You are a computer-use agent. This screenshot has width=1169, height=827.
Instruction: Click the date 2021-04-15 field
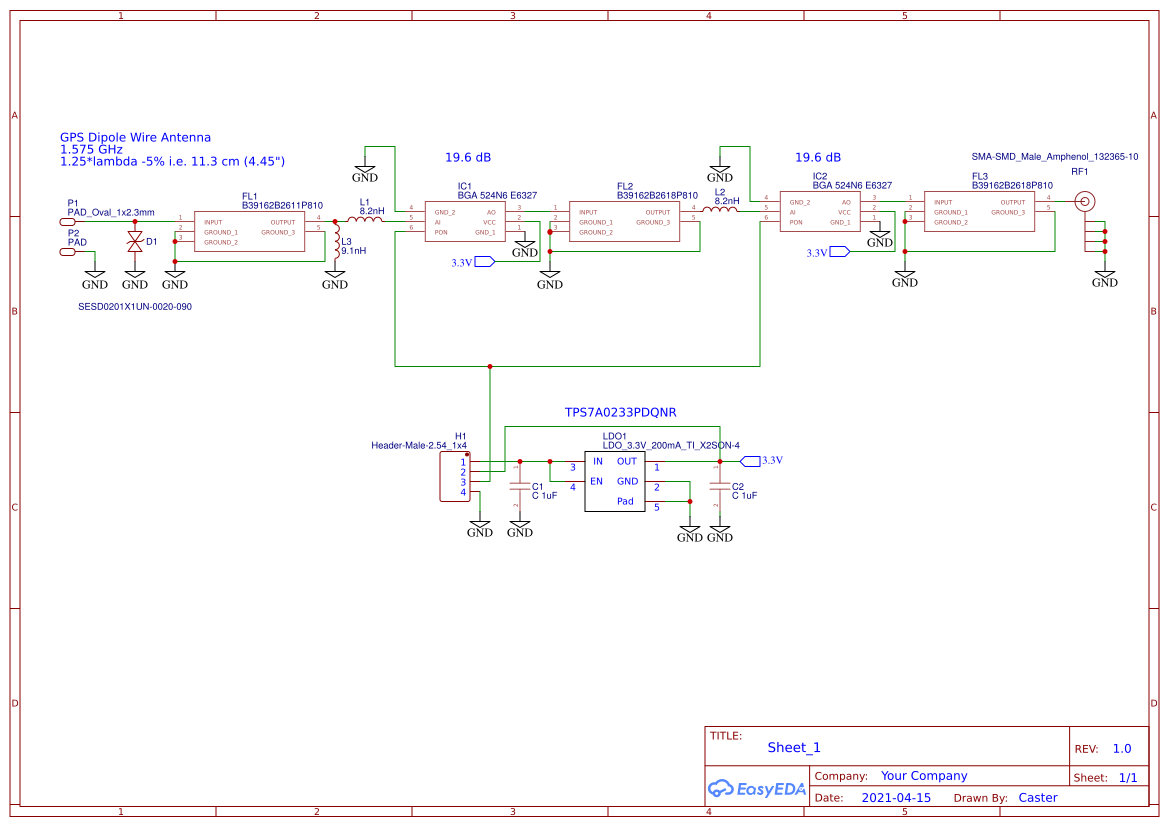897,797
